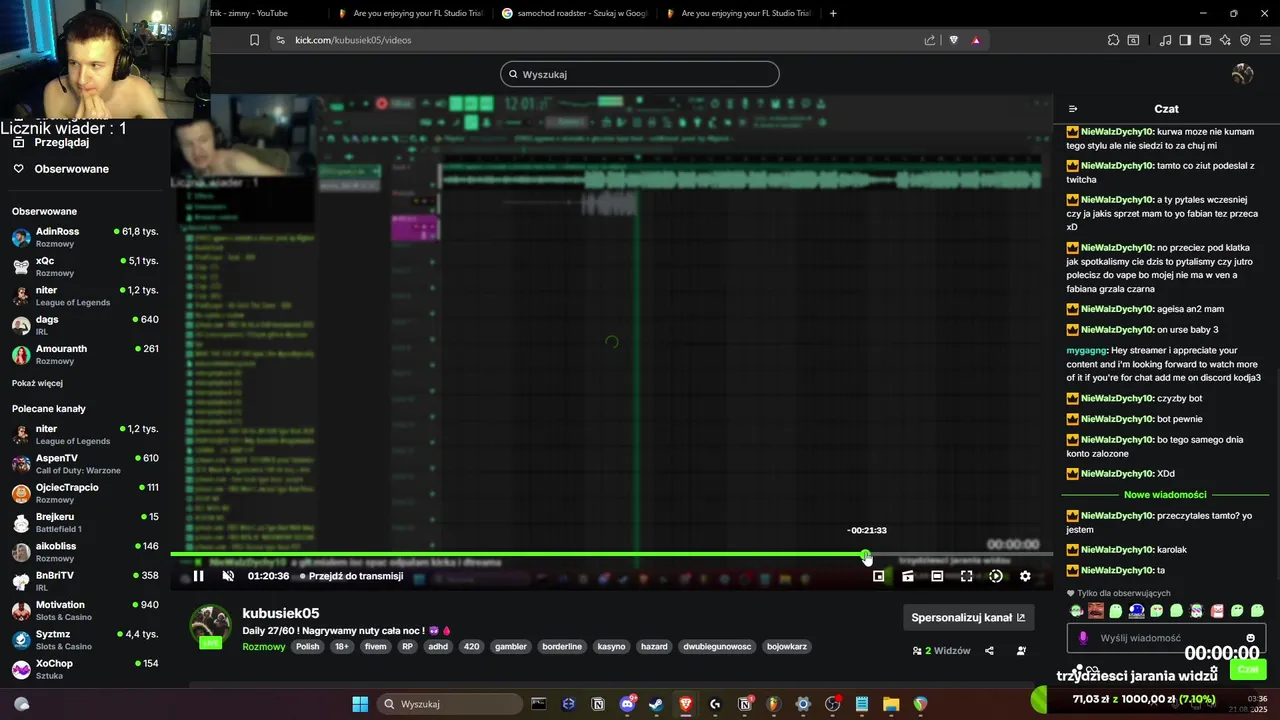Screen dimensions: 1280x720
Task: Open the browser extensions puzzle icon
Action: click(1113, 40)
